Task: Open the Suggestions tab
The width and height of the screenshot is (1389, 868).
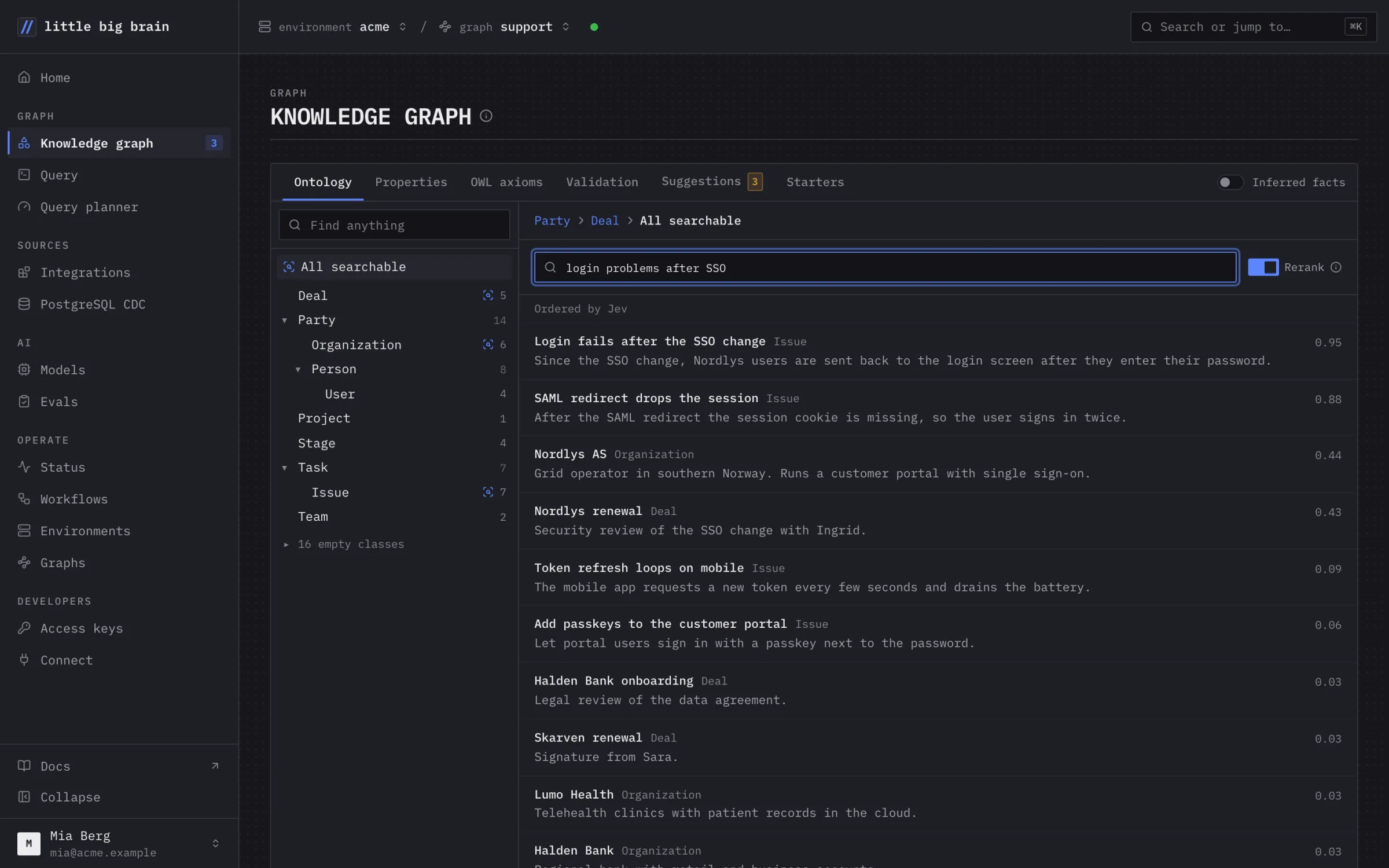Action: [712, 182]
